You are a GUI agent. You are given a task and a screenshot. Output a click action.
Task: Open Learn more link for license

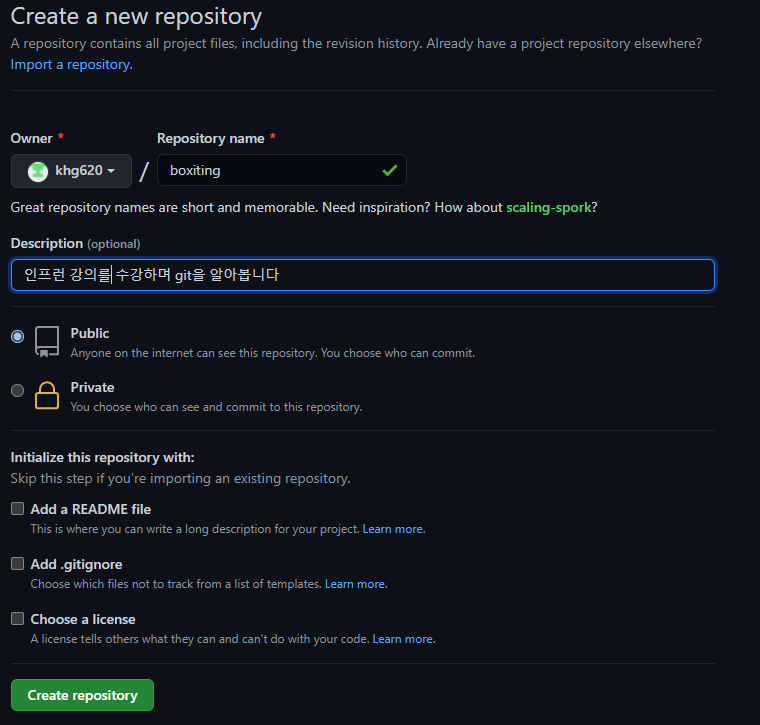click(404, 639)
